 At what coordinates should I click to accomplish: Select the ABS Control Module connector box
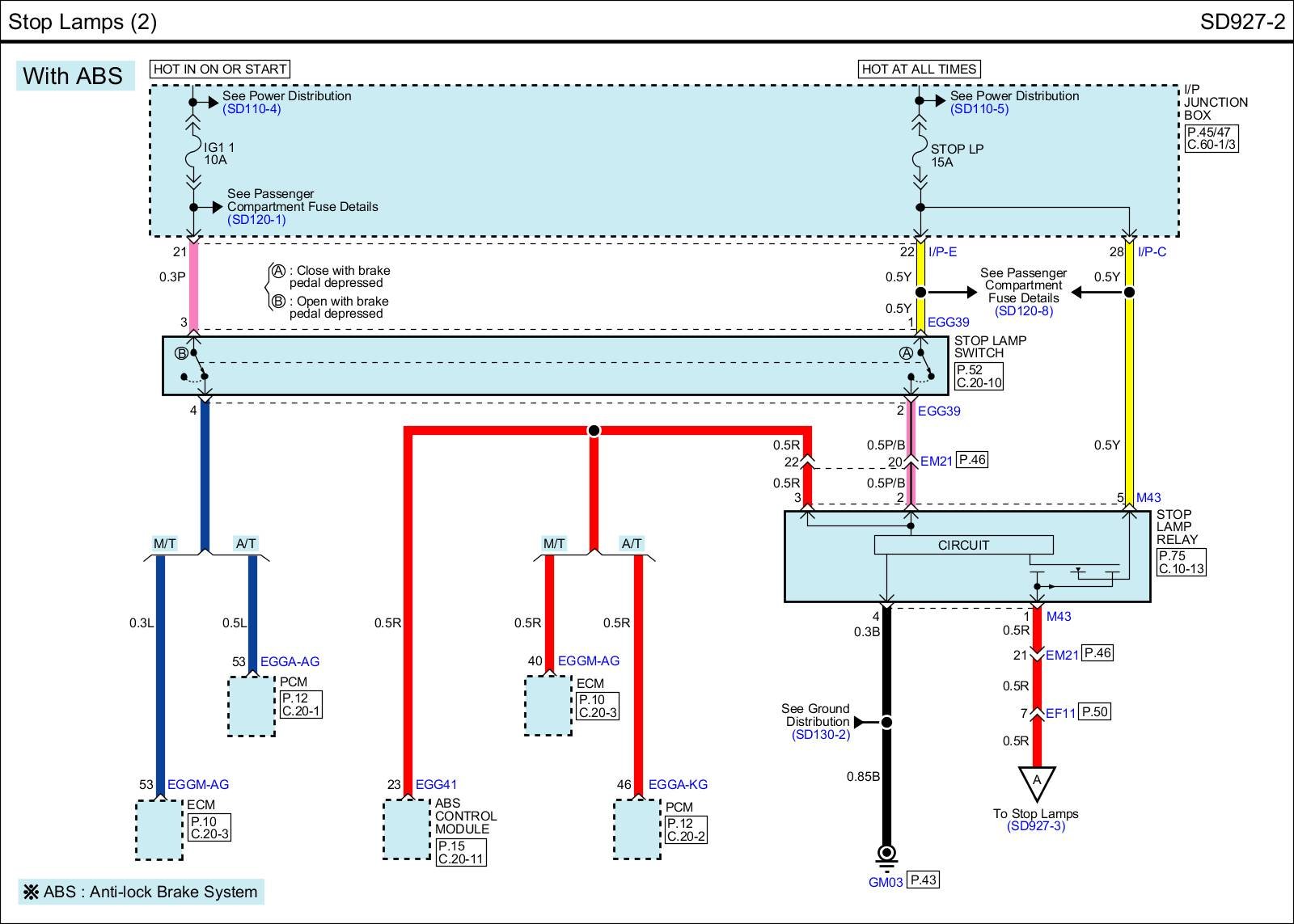[x=407, y=829]
